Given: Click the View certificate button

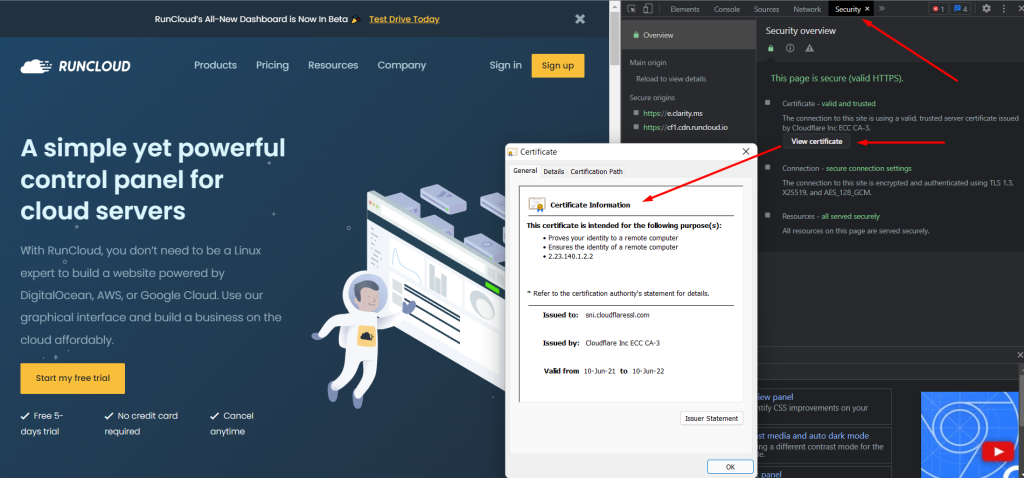Looking at the screenshot, I should [x=816, y=141].
